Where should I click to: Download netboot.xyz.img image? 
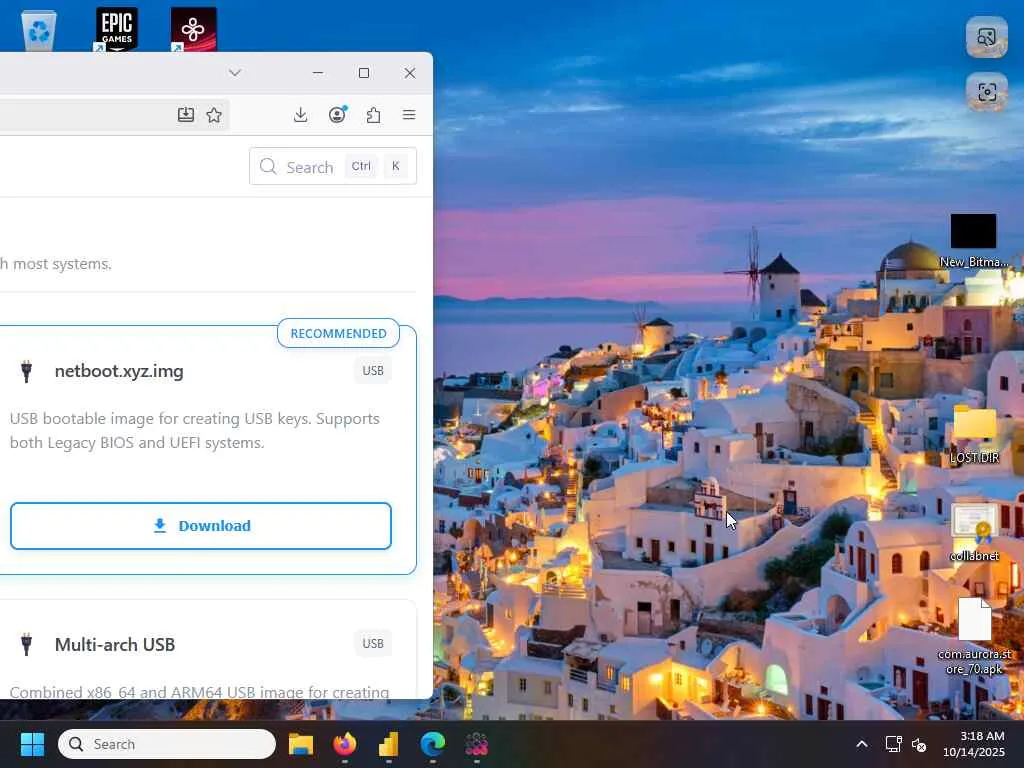pos(200,526)
